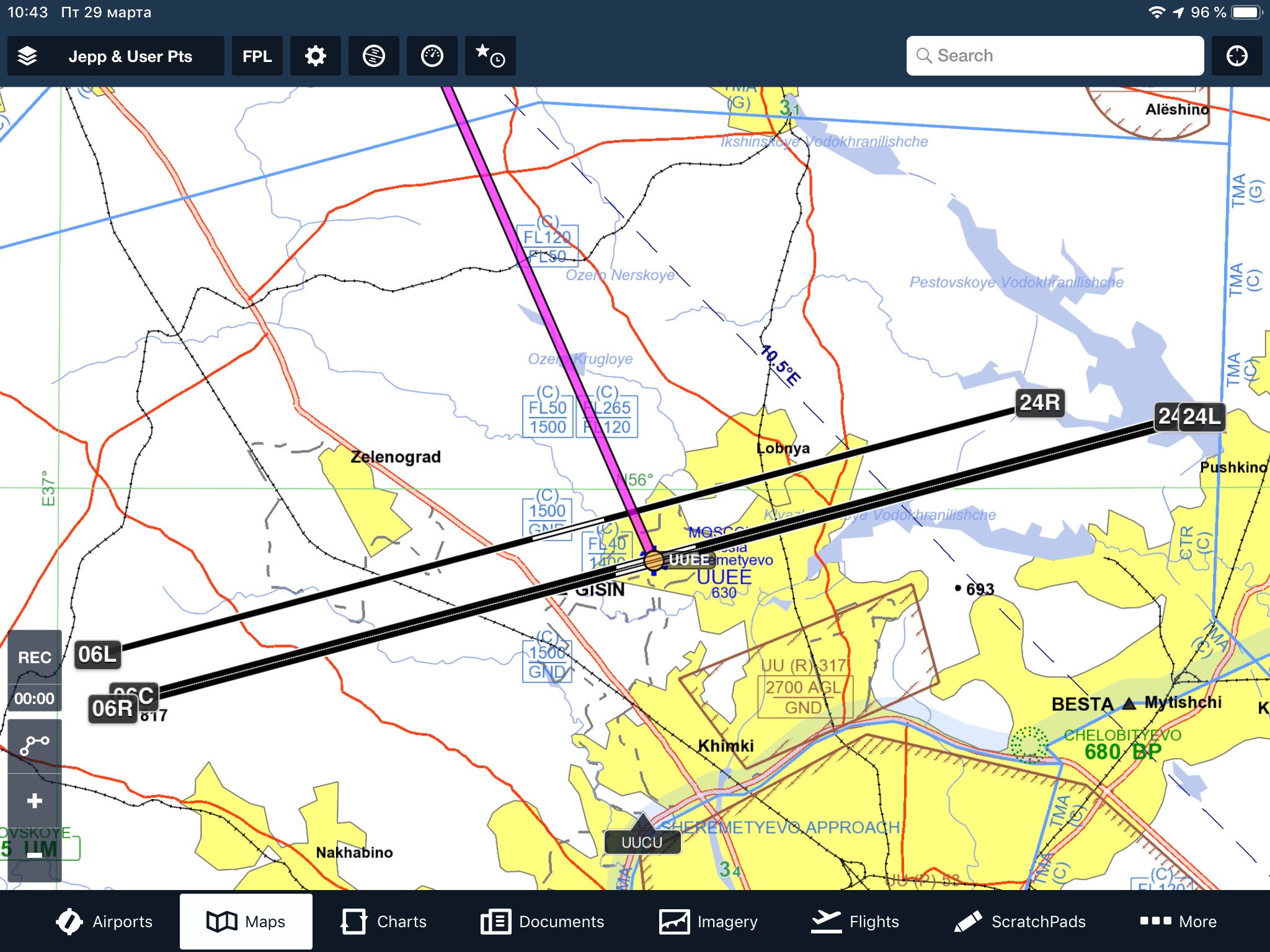This screenshot has width=1270, height=952.
Task: Center map on current location
Action: pos(1237,56)
